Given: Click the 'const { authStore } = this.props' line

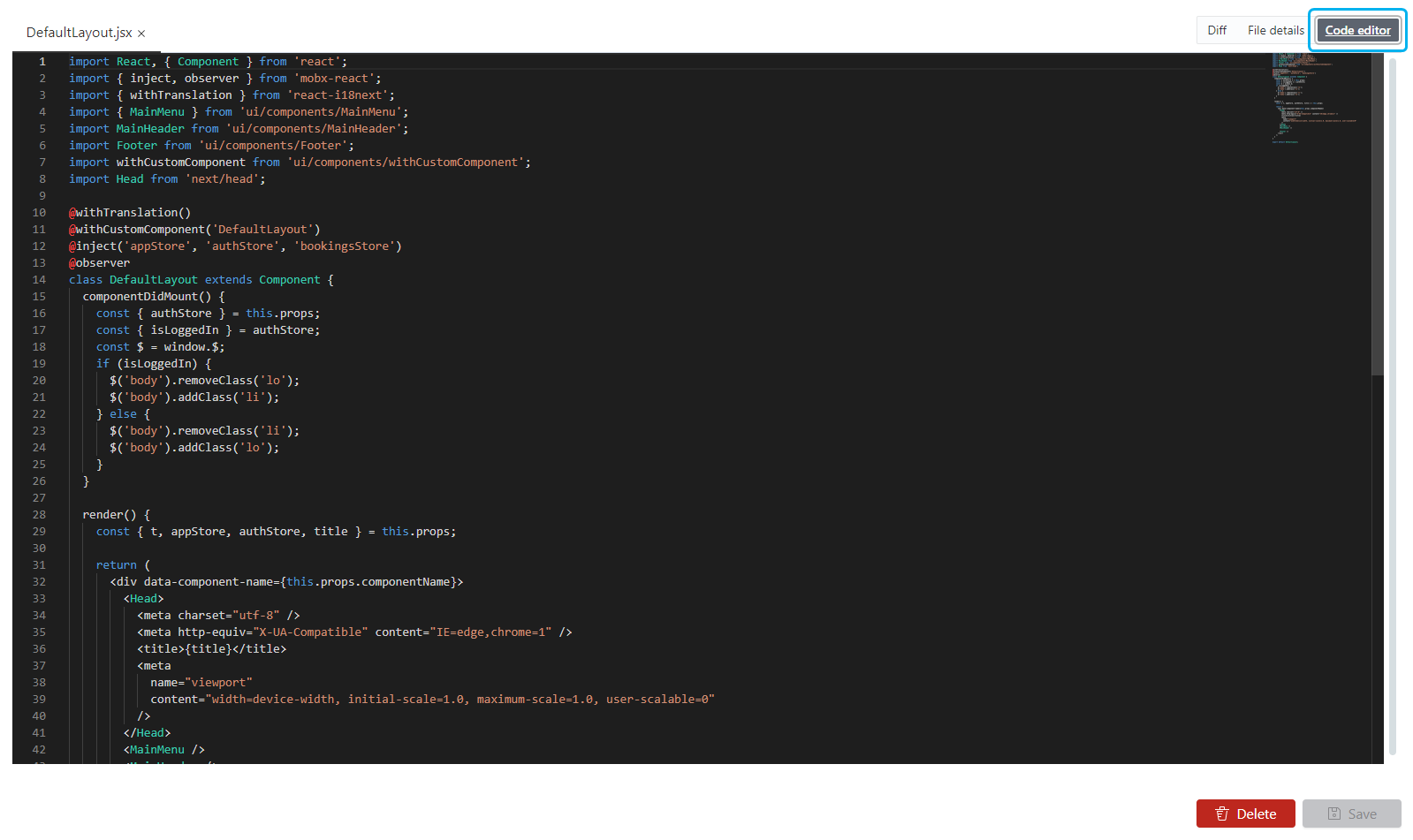Looking at the screenshot, I should tap(209, 314).
